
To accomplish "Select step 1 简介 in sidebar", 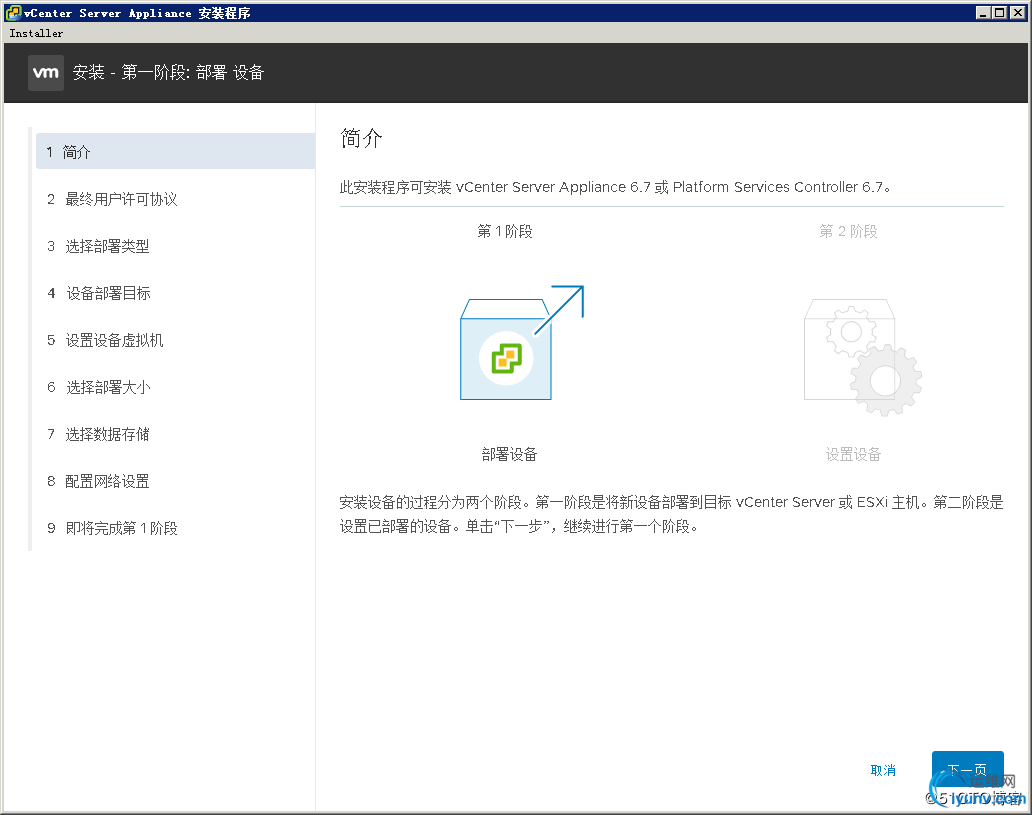I will coord(175,151).
